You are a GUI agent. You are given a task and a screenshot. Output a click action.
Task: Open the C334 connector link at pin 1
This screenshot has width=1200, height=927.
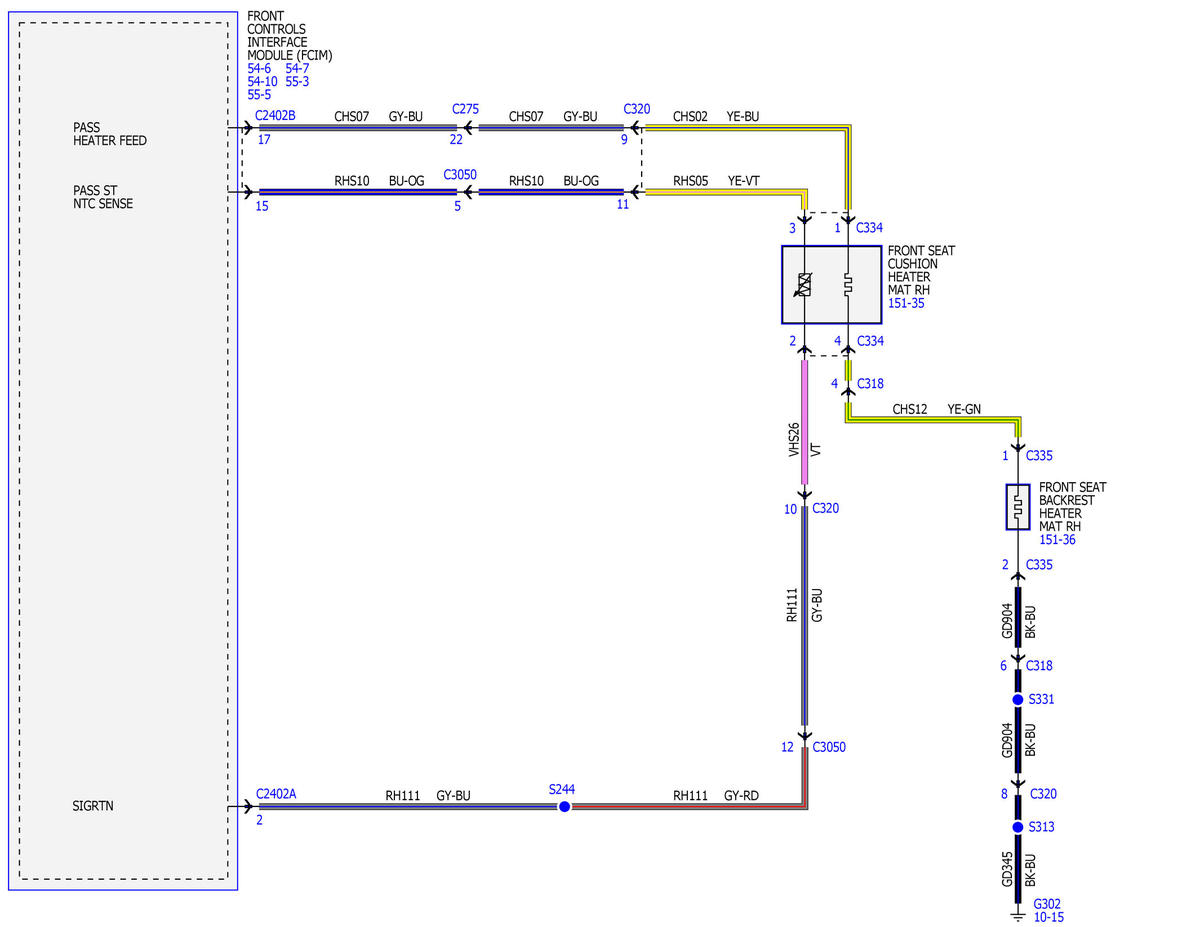[870, 228]
